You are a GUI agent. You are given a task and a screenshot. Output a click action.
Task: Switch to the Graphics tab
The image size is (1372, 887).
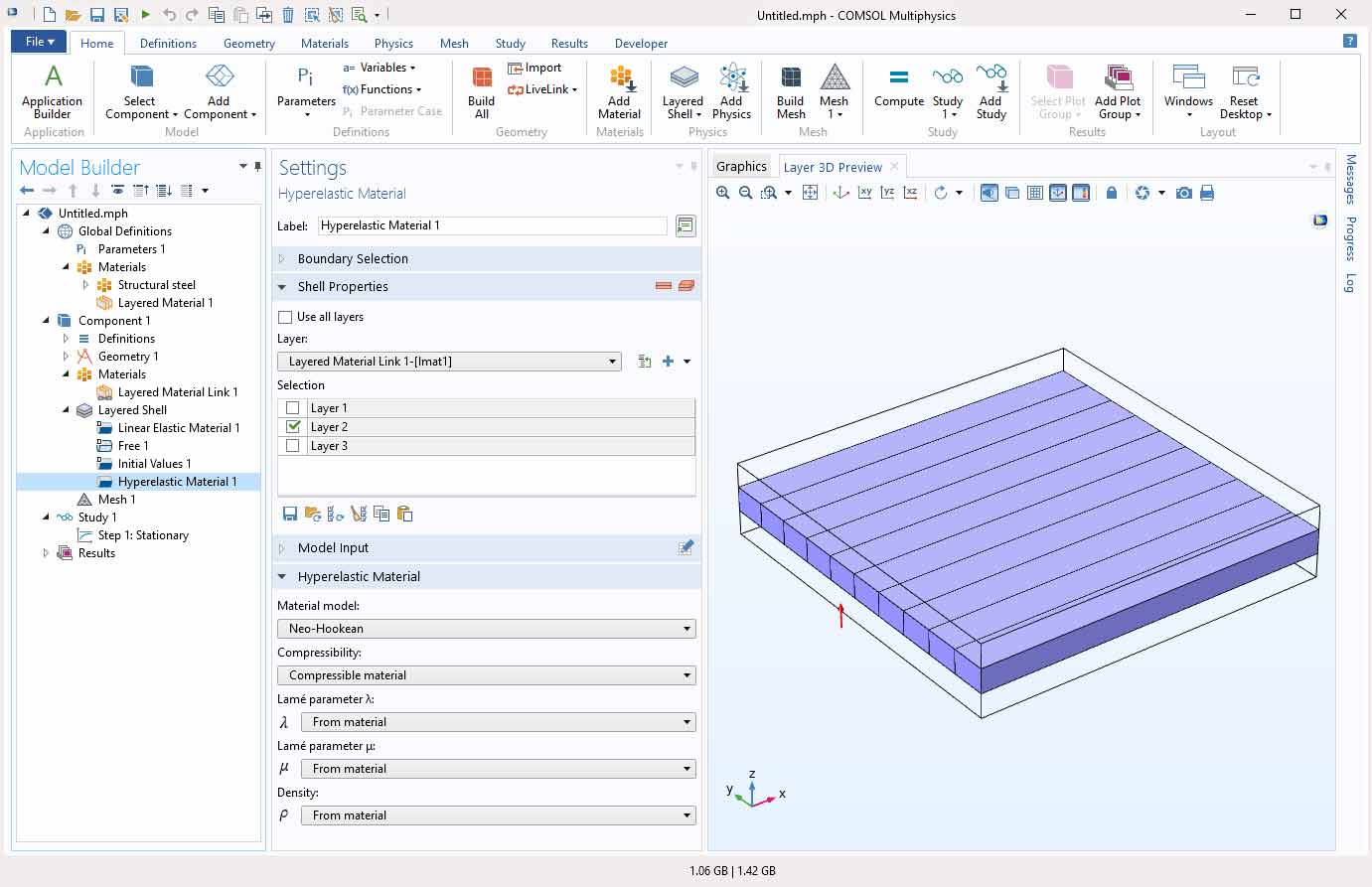[741, 167]
